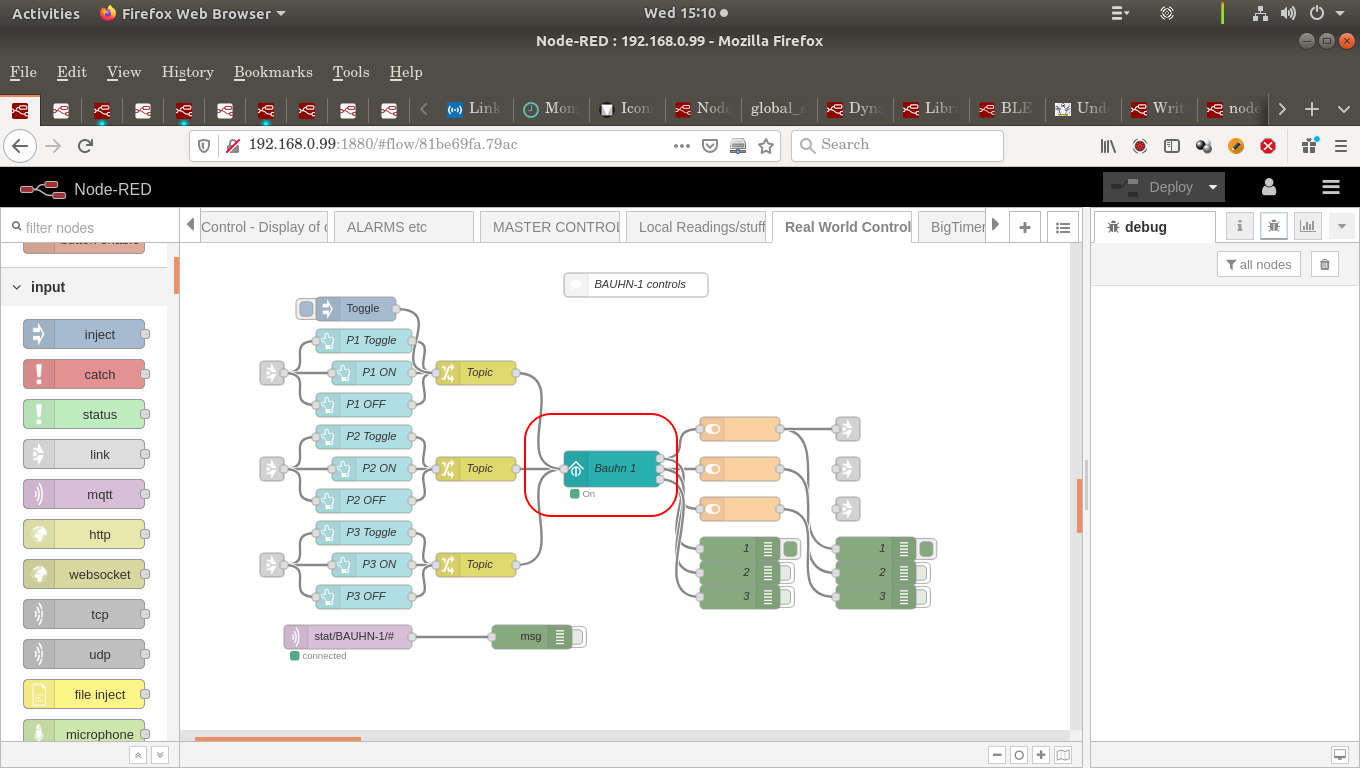The image size is (1360, 768).
Task: Click the Deploy button
Action: pyautogui.click(x=1168, y=186)
